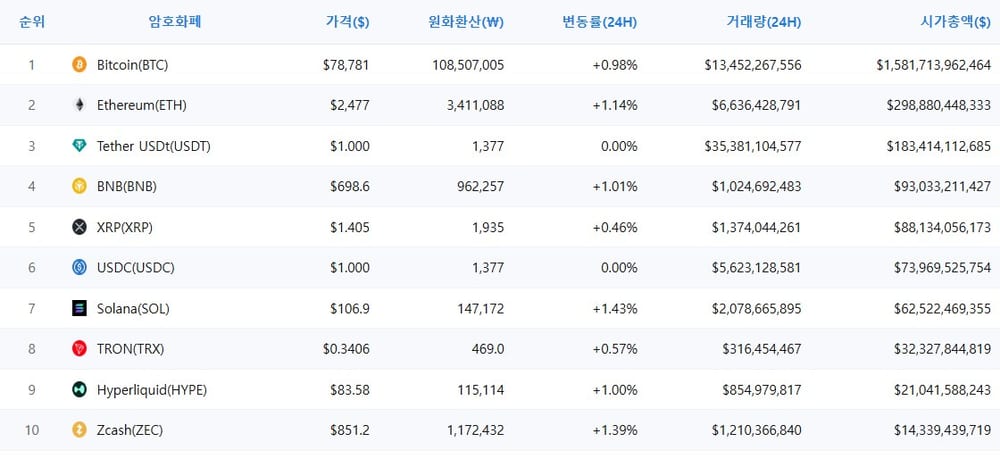Screen dimensions: 1000x459
Task: Select Tether volume $35,381,104,577
Action: pos(753,147)
